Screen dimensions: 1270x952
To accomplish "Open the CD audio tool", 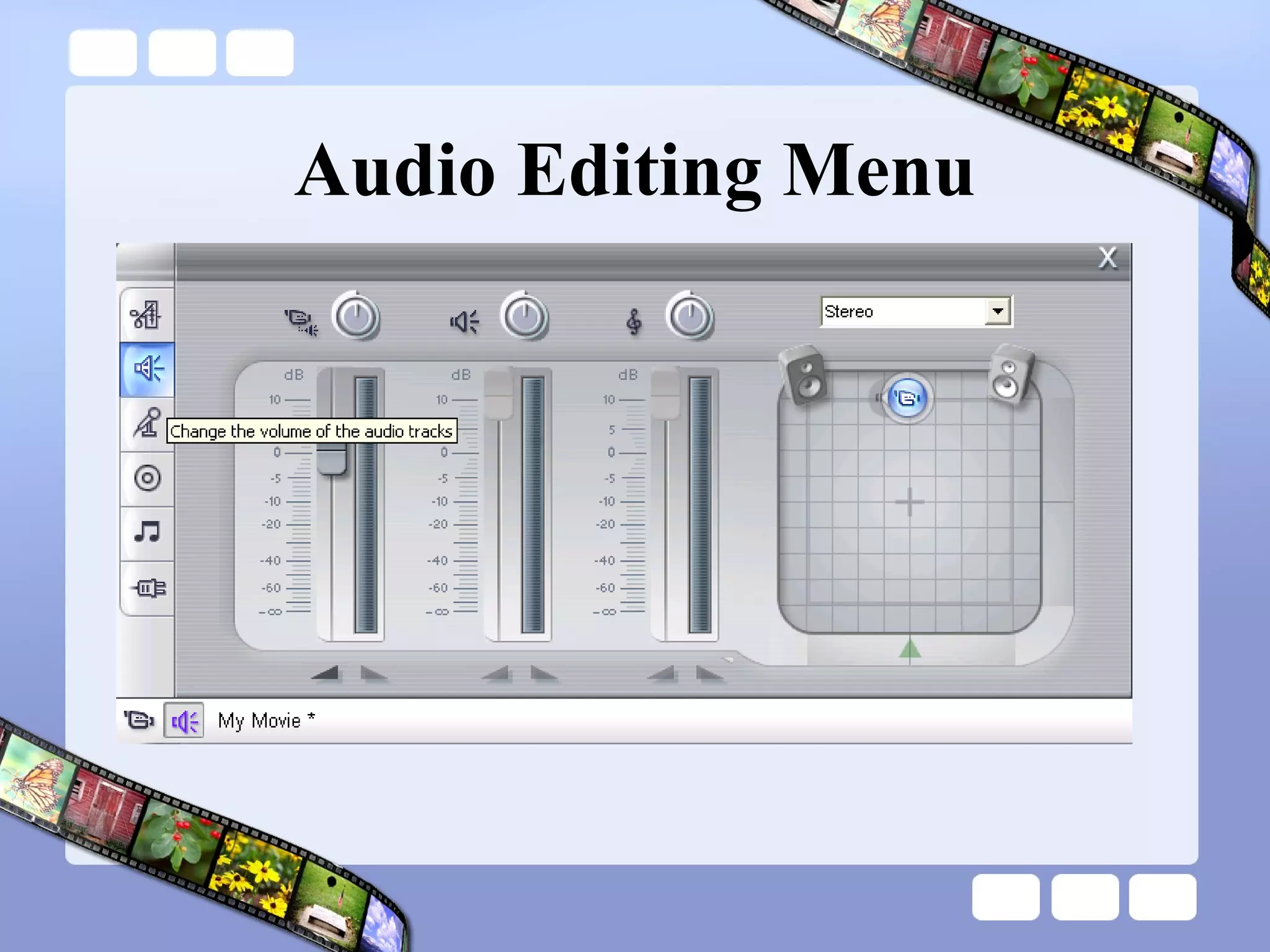I will click(147, 478).
